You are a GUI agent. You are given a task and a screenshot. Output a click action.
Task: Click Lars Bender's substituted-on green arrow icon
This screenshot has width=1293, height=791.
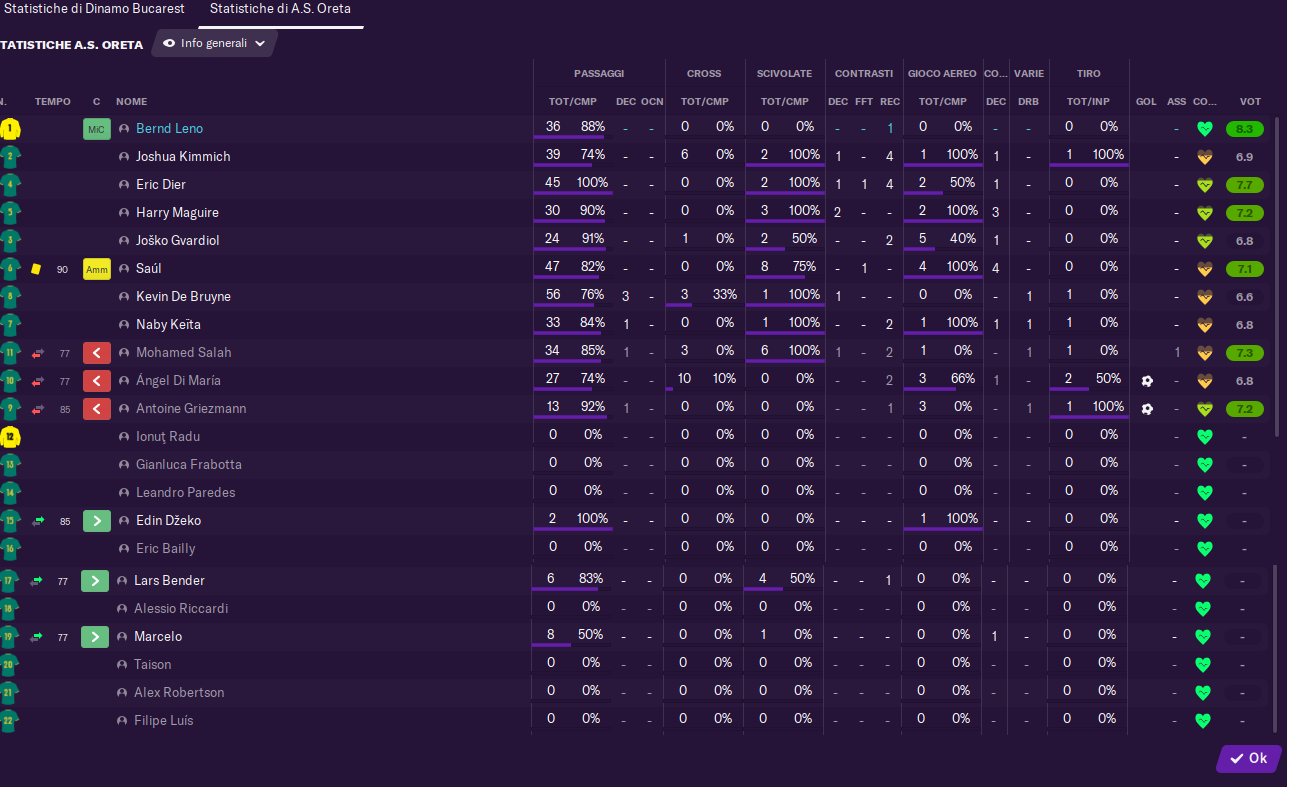click(94, 581)
